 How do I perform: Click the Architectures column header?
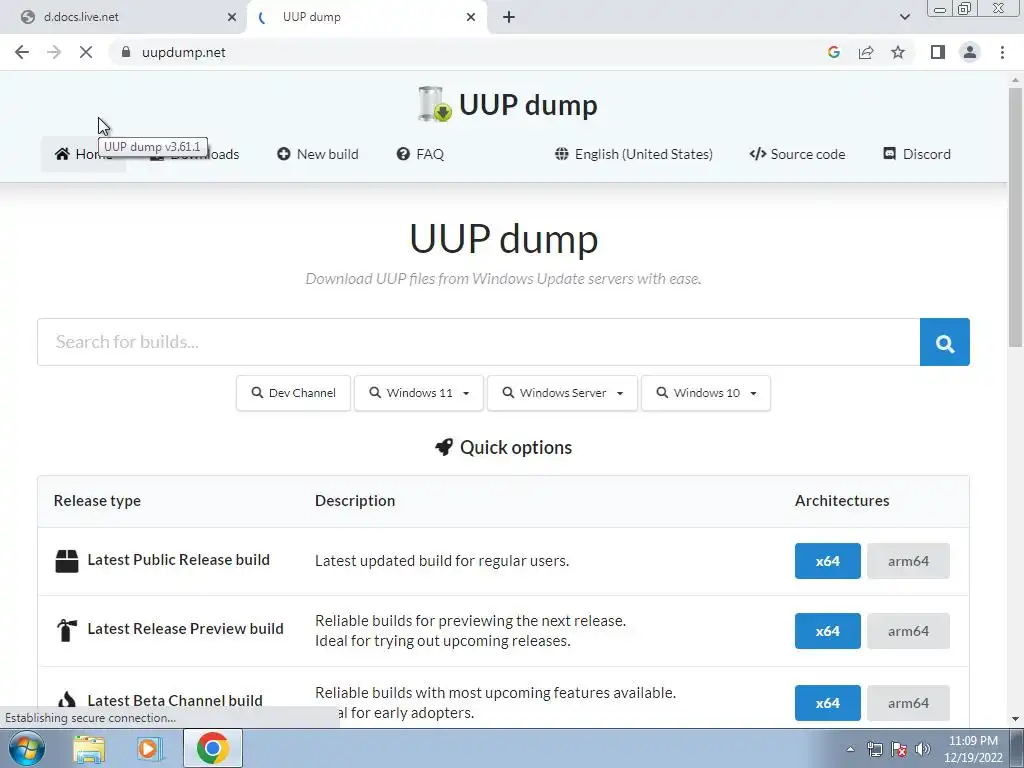(x=842, y=501)
